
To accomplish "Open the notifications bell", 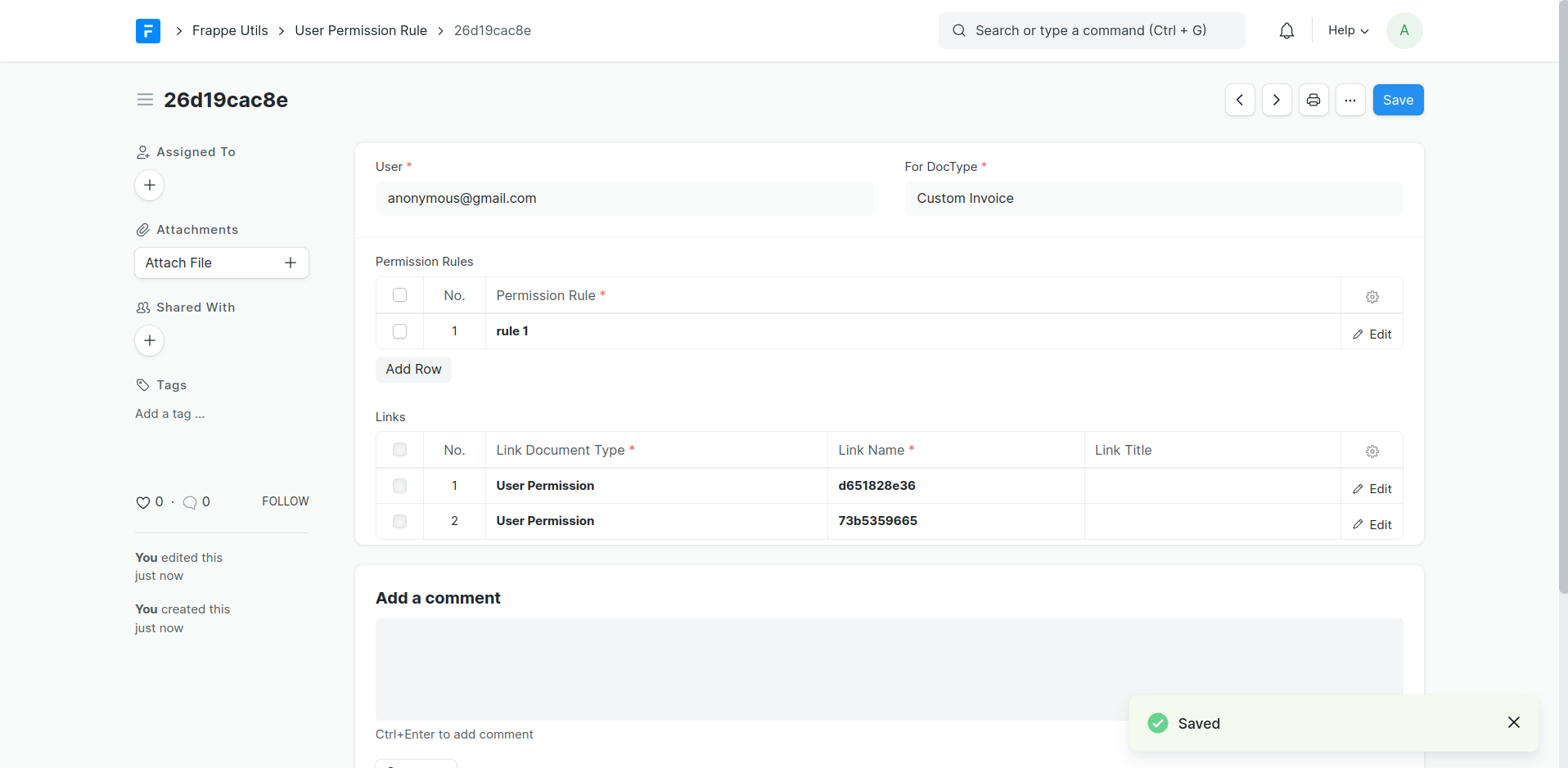I will 1286,31.
